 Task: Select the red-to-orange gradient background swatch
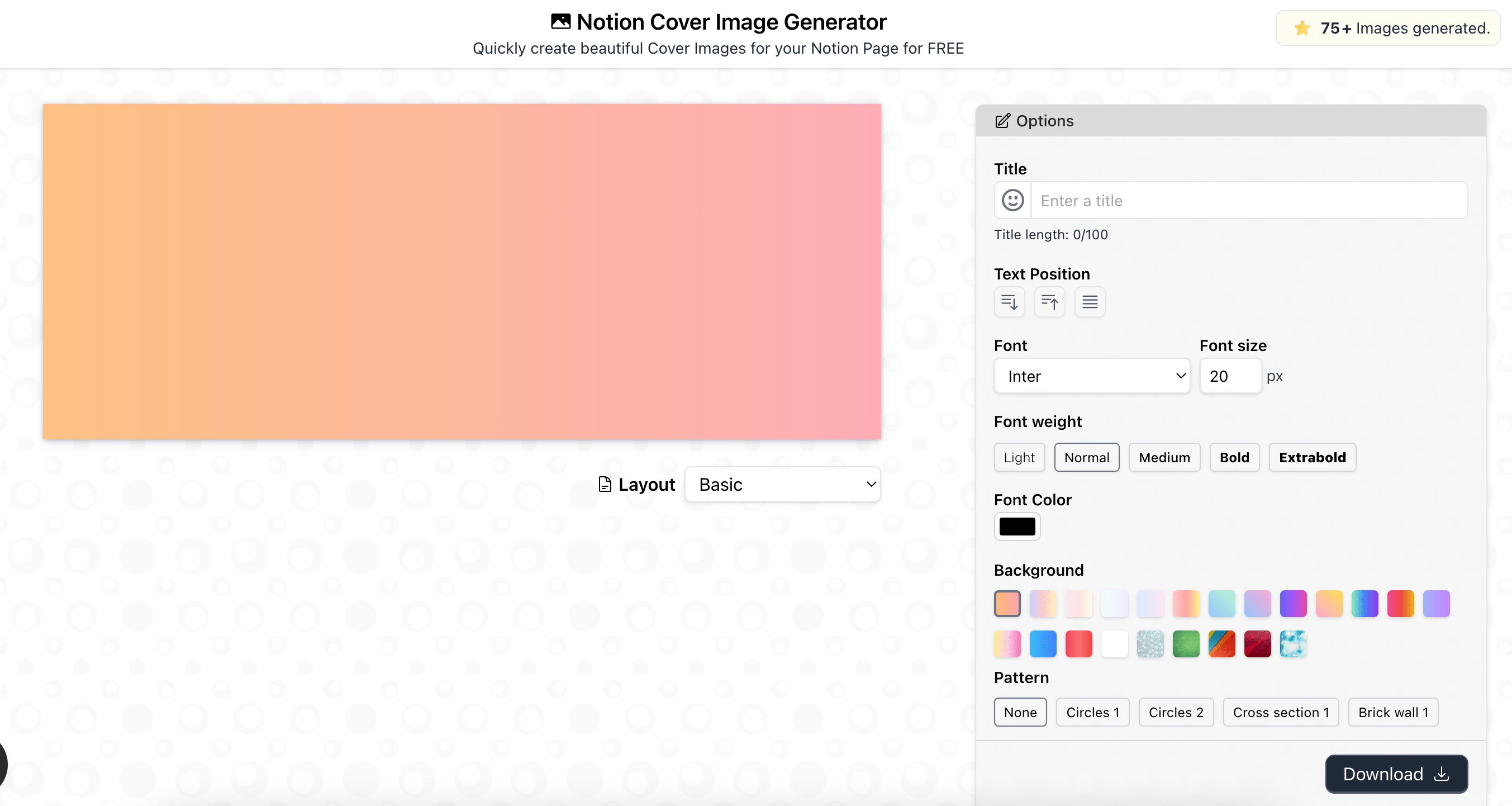(1400, 604)
